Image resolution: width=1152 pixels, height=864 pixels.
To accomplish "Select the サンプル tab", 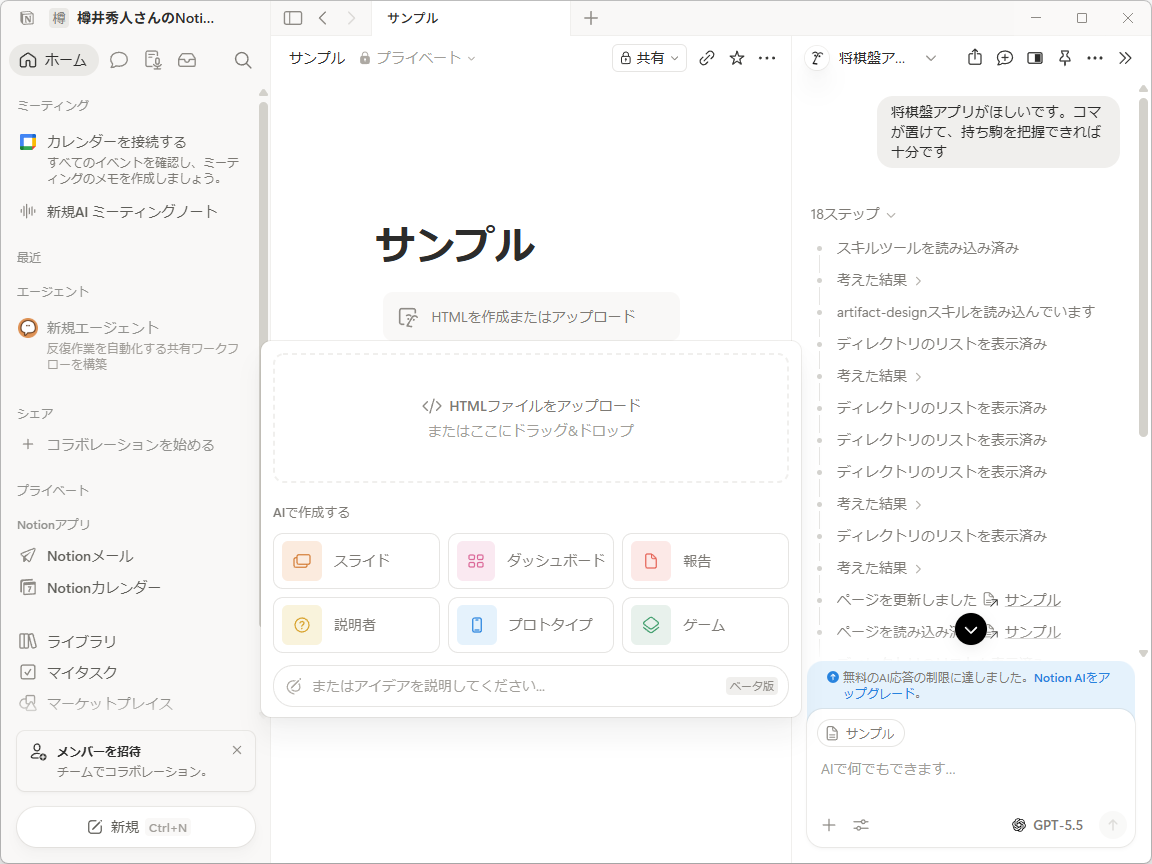I will click(x=470, y=18).
